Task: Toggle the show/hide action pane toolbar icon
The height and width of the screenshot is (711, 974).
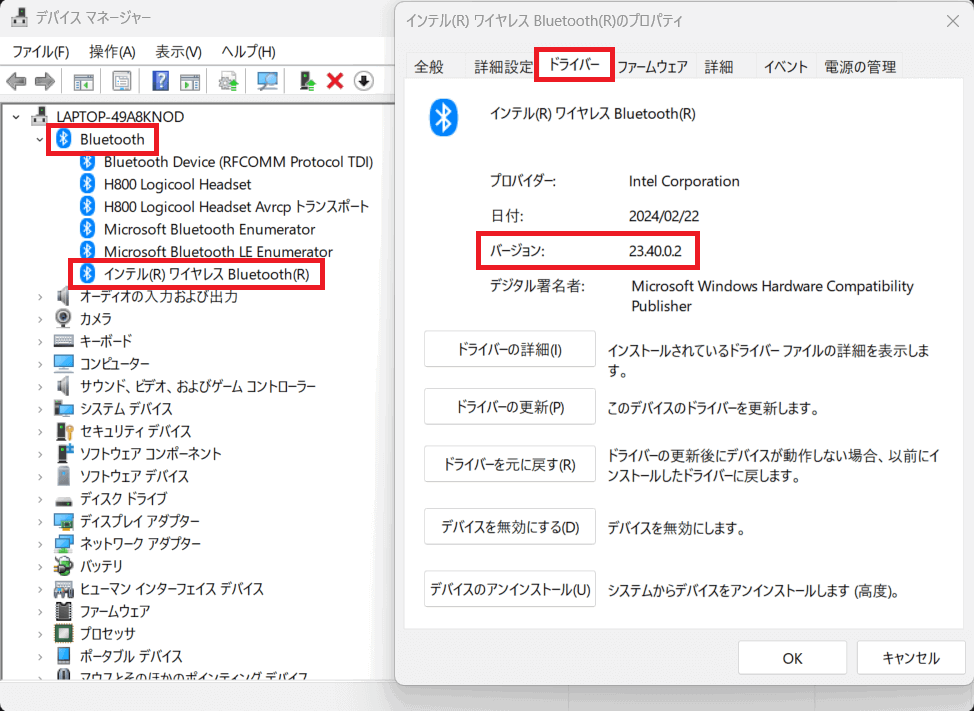Action: click(x=190, y=81)
